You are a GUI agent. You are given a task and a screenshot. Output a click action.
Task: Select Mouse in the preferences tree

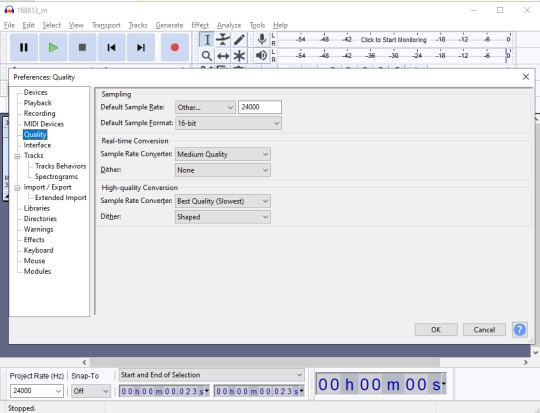tap(34, 261)
